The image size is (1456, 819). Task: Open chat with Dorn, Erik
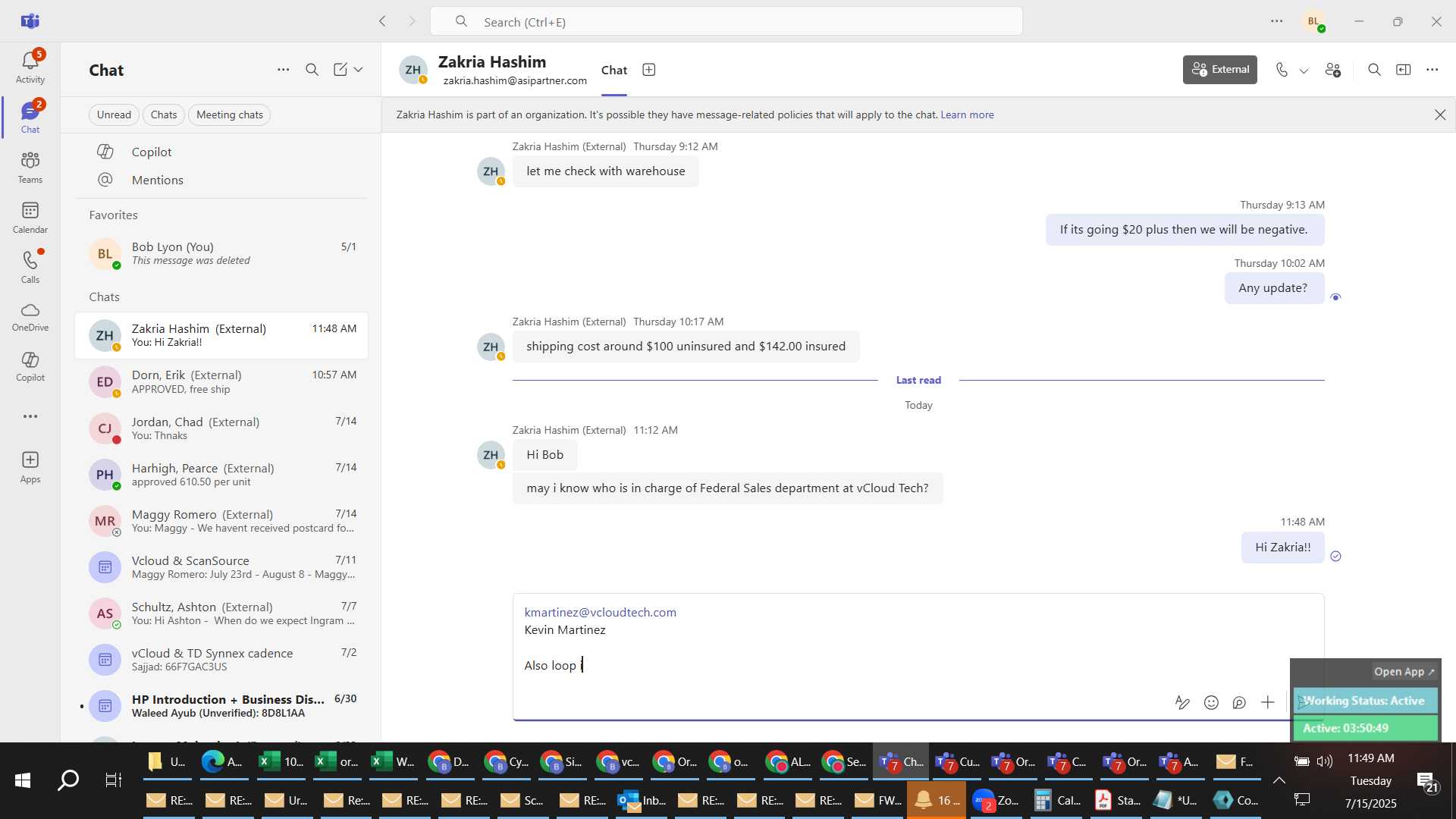(221, 381)
